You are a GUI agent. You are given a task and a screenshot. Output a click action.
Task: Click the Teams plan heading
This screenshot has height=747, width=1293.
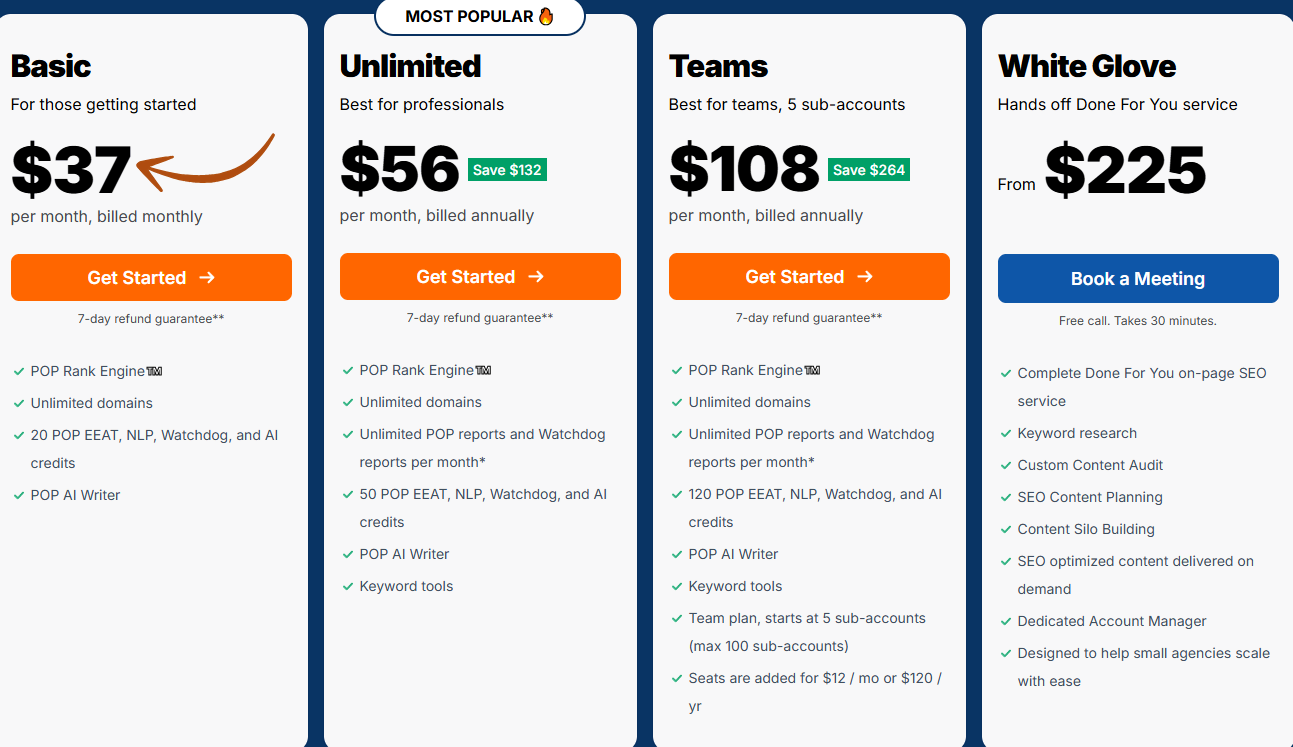[718, 66]
